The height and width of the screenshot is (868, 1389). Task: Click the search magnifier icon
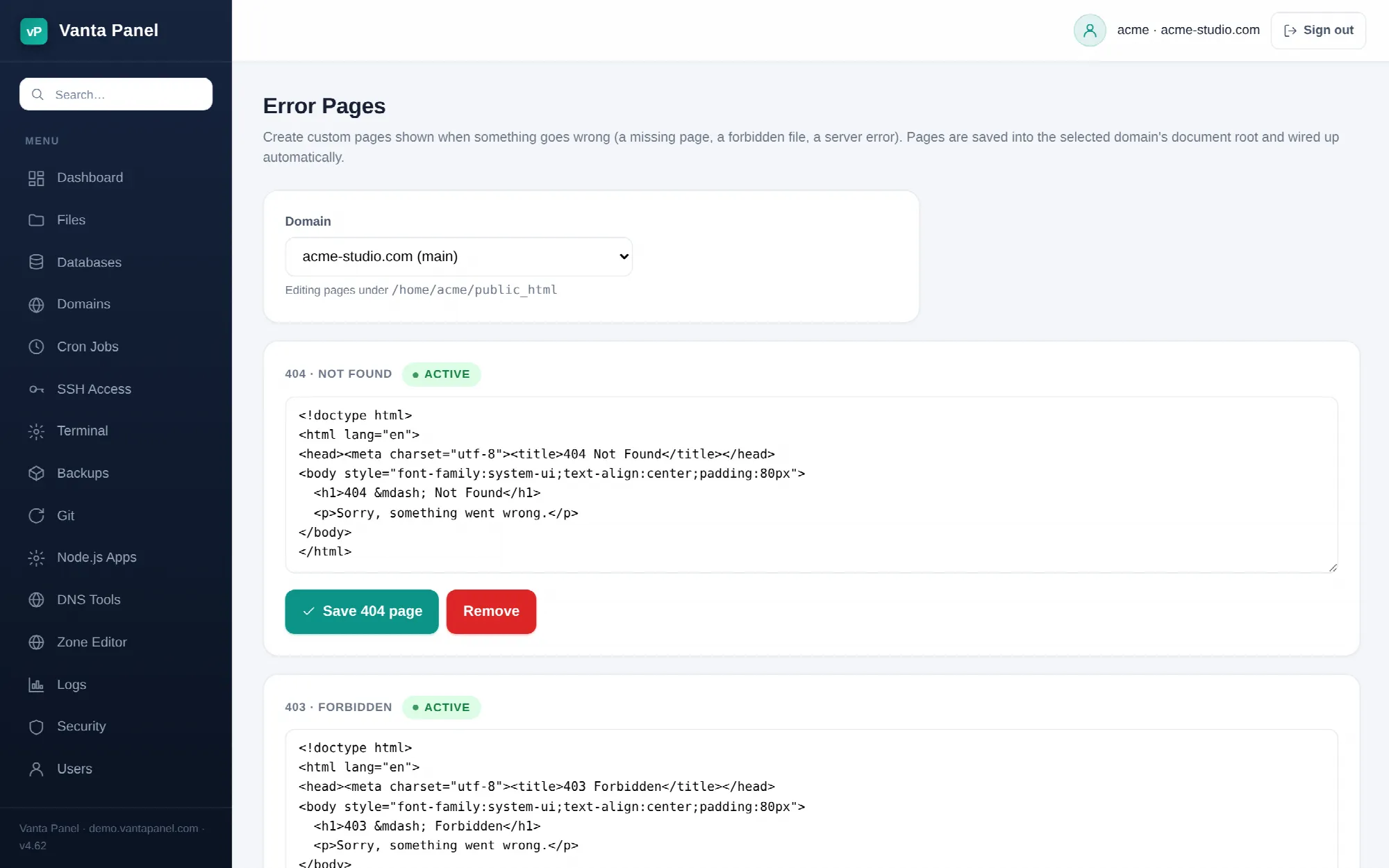coord(38,94)
